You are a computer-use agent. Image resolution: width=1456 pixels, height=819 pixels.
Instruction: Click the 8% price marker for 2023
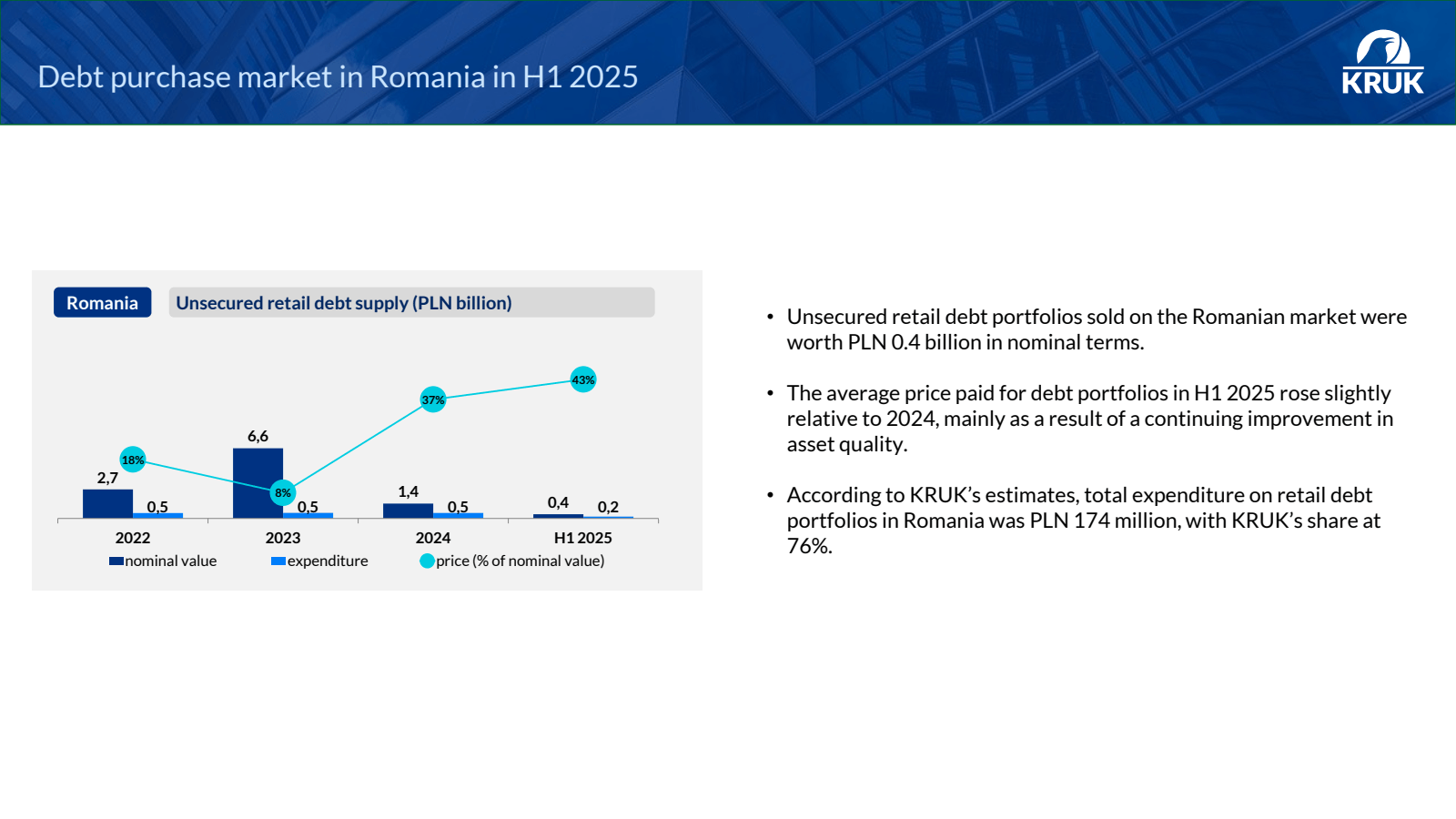[283, 492]
